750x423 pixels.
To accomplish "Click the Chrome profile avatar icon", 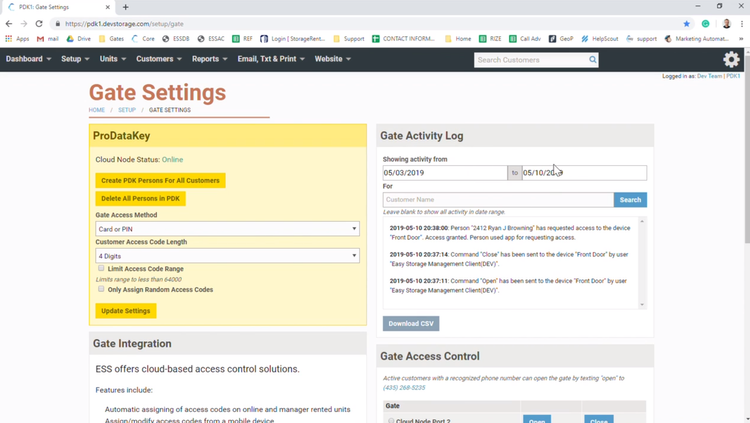I will click(x=726, y=23).
